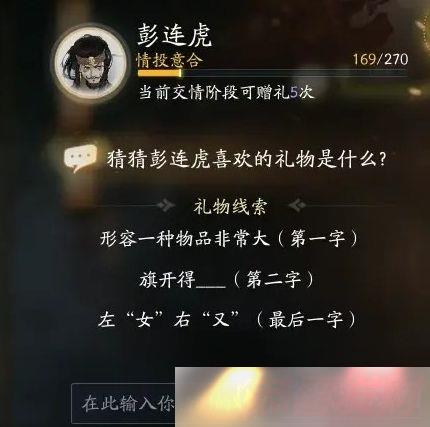
Task: Select the 当前交情阶段可赠礼5次 gift count text
Action: click(x=226, y=92)
